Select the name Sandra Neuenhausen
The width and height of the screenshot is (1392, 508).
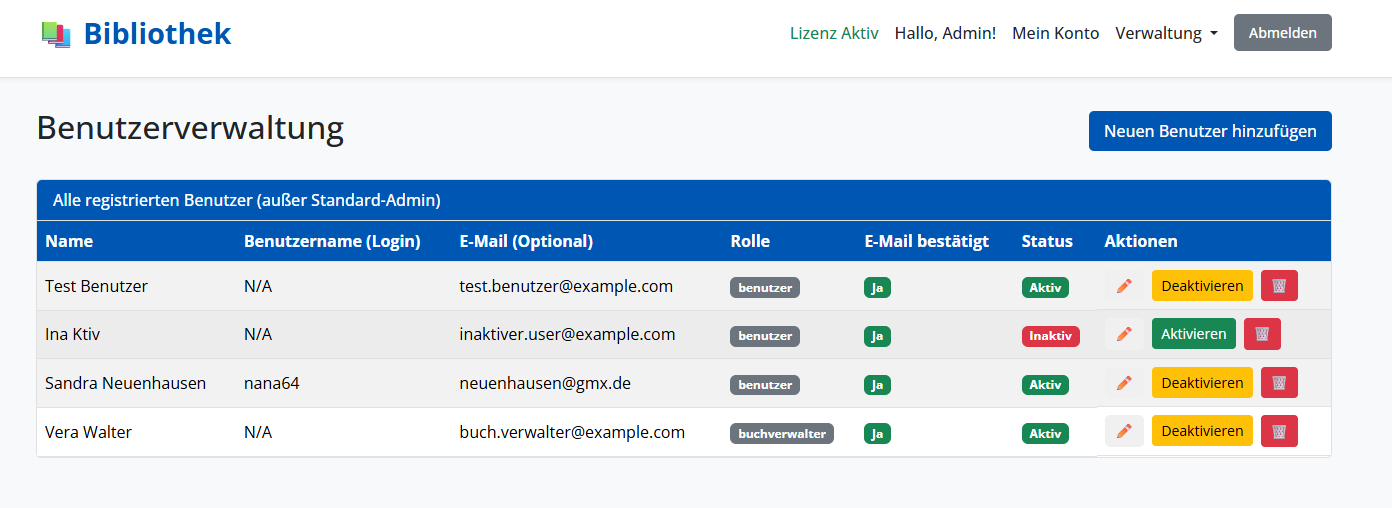(x=125, y=383)
